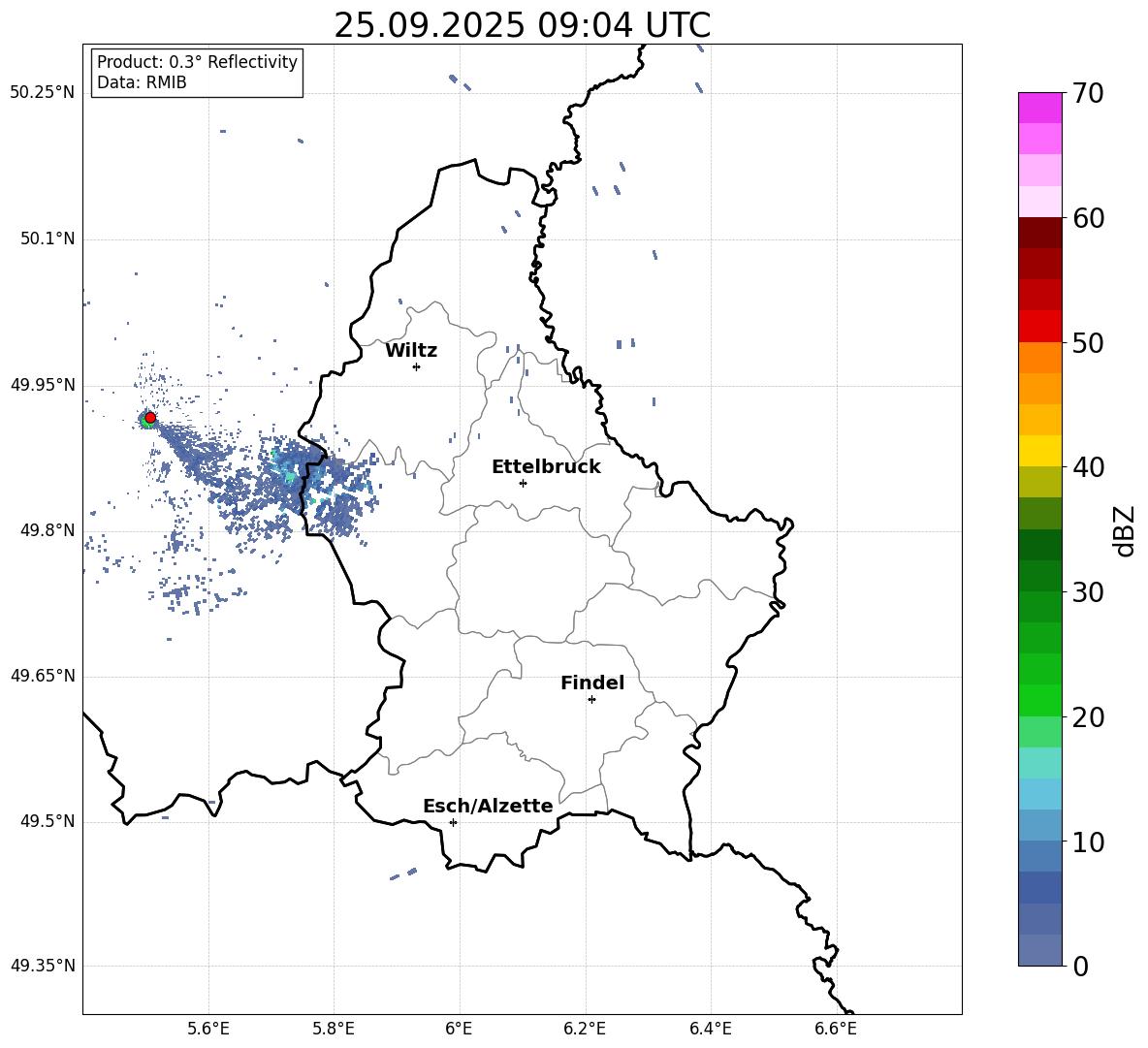The image size is (1148, 1048).
Task: Click the colorbar tick label 50
Action: (1089, 342)
